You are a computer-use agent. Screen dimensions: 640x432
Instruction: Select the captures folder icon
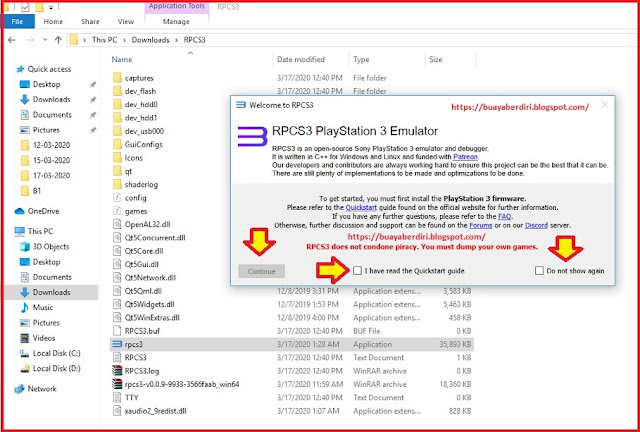point(117,78)
